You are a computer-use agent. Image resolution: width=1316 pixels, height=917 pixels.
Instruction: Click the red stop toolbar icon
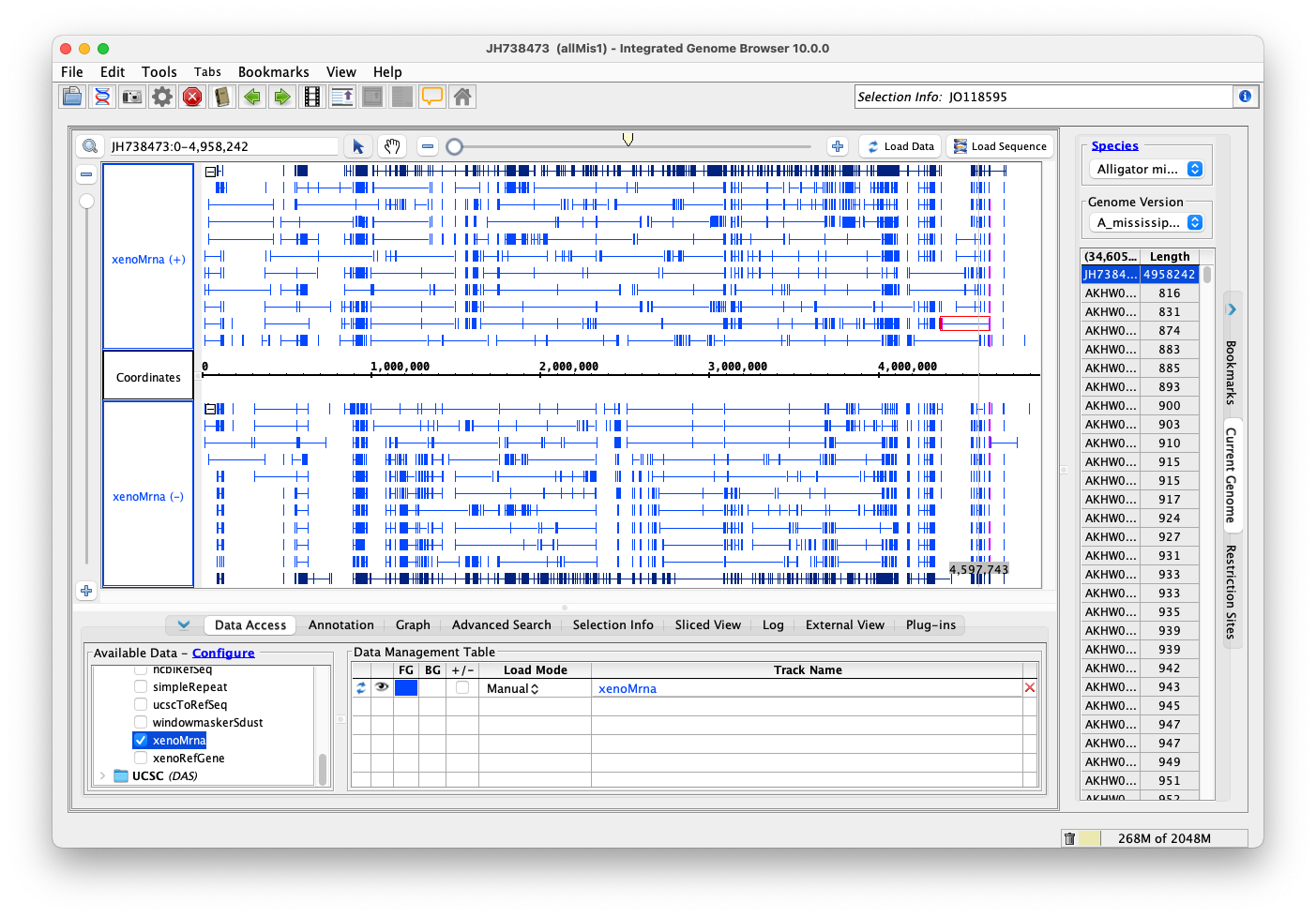192,97
